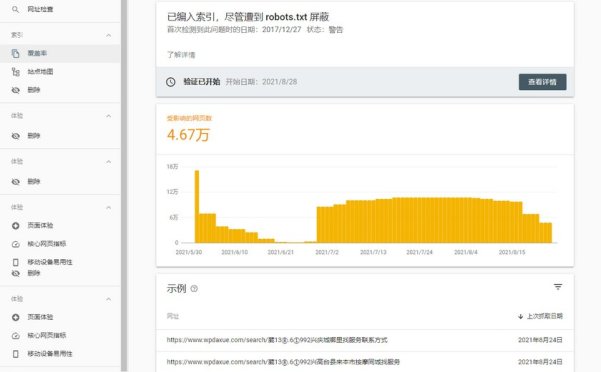The width and height of the screenshot is (601, 372).
Task: Click the page icon next to 覆盖率
Action: tap(15, 53)
